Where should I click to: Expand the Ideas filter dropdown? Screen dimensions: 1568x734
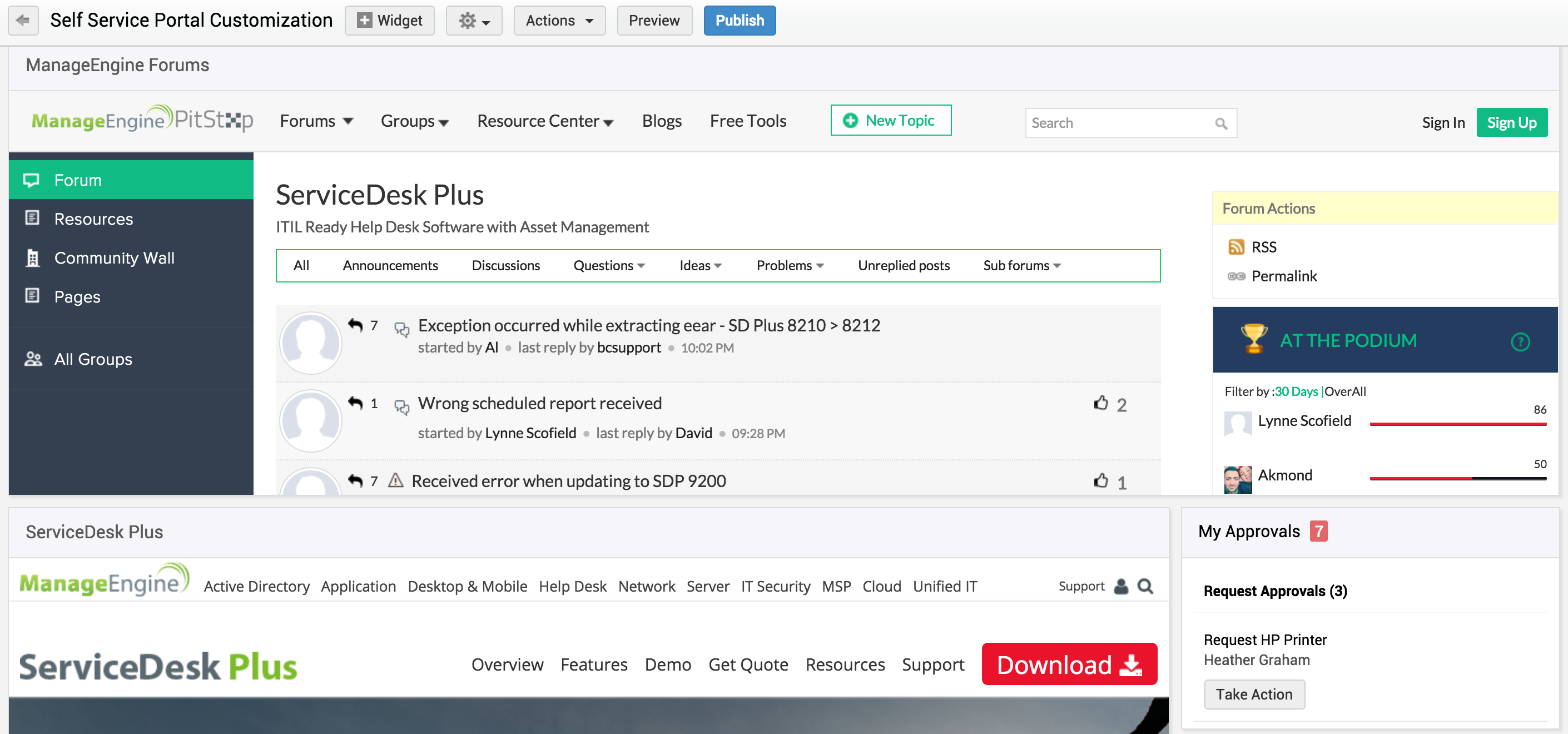click(x=701, y=265)
